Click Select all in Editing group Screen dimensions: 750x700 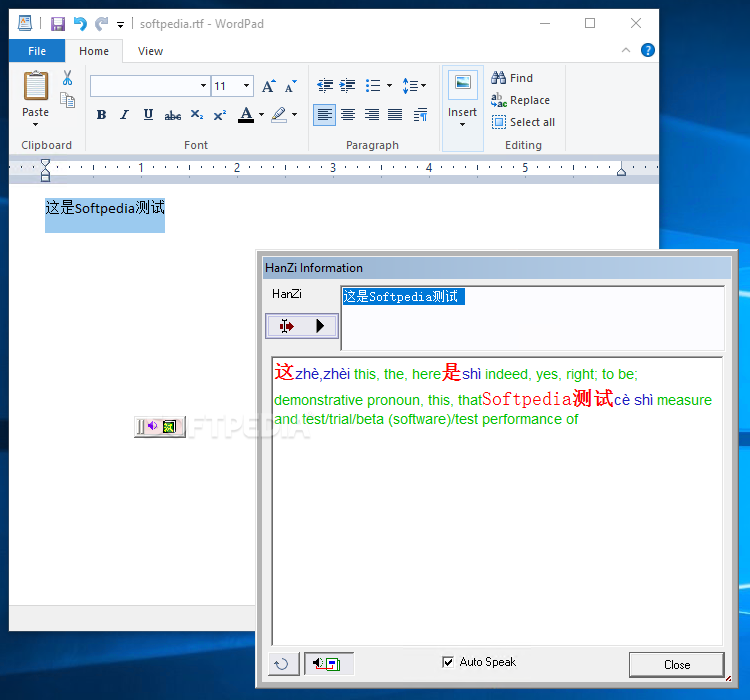click(x=523, y=122)
